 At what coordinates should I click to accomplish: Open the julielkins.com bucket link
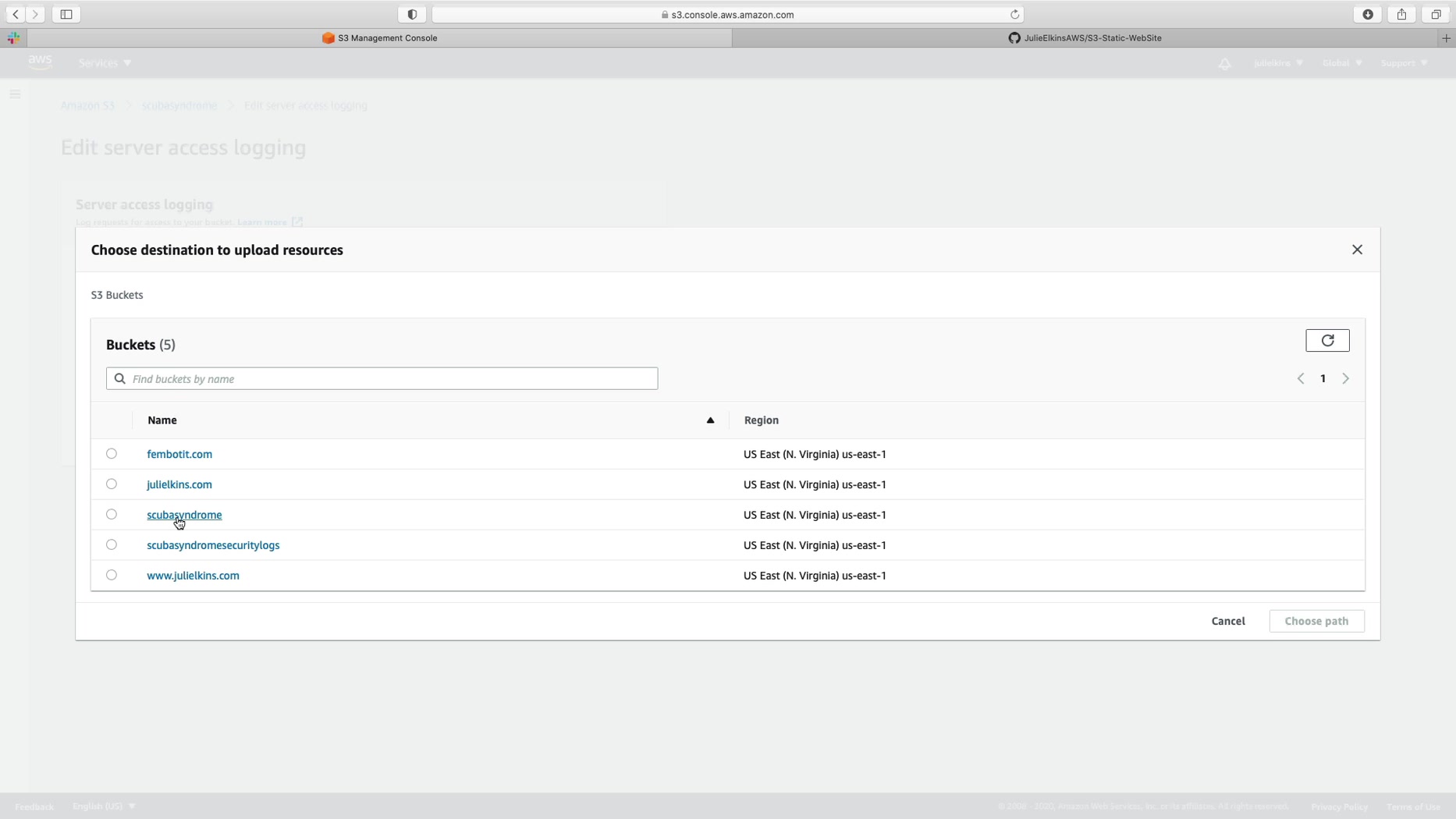pyautogui.click(x=179, y=484)
